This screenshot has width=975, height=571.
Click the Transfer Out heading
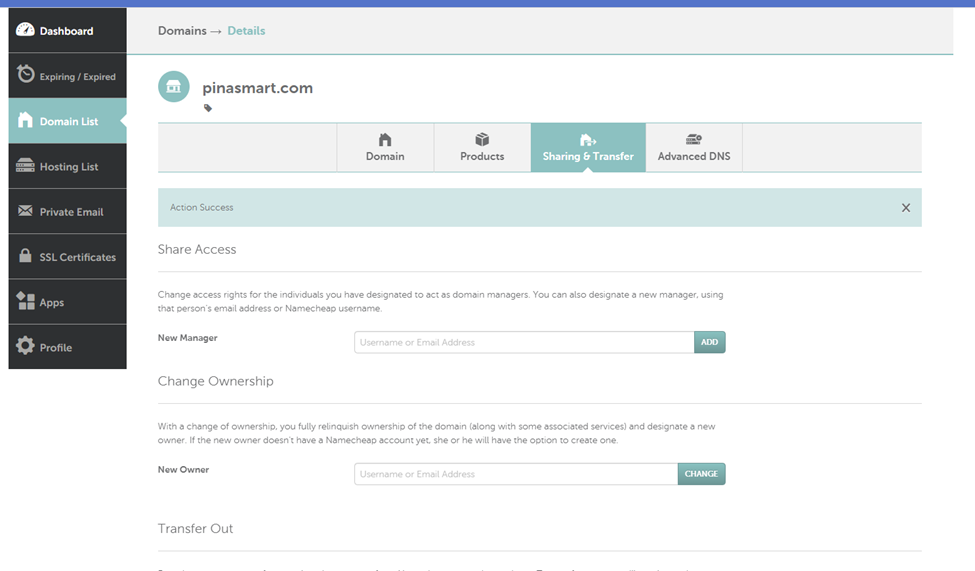click(x=195, y=529)
